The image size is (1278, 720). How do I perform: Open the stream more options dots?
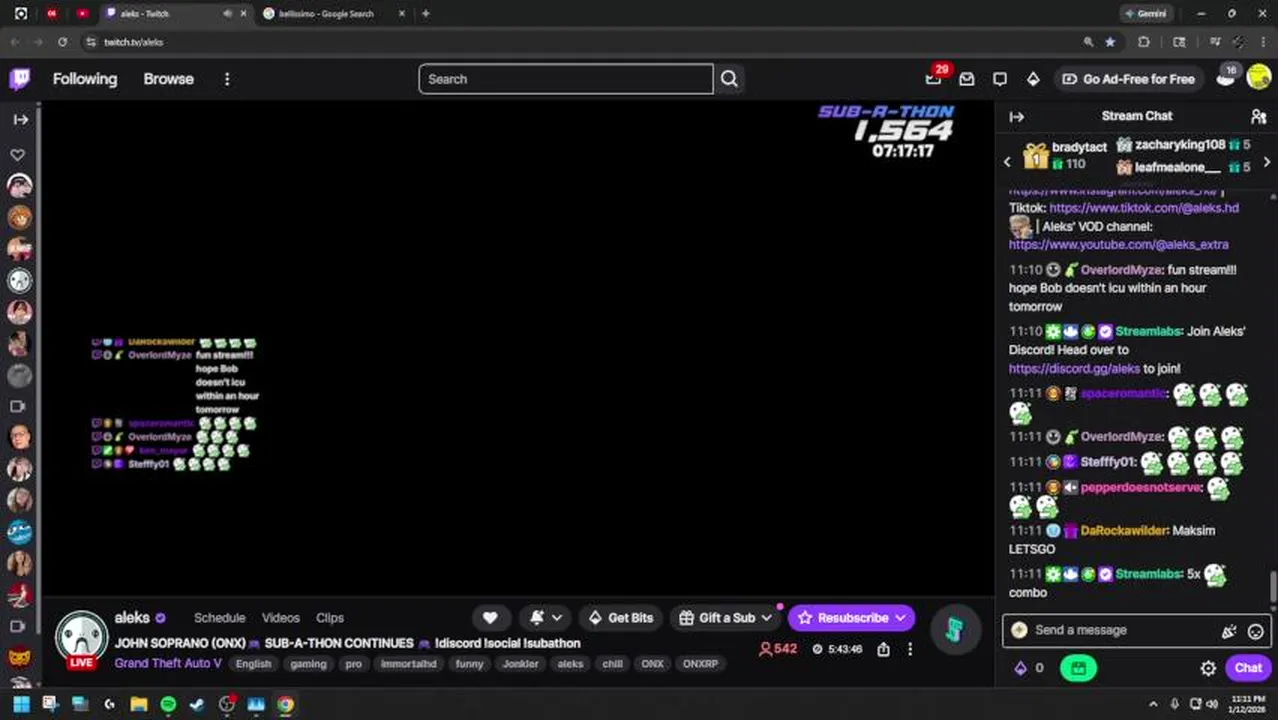point(910,649)
